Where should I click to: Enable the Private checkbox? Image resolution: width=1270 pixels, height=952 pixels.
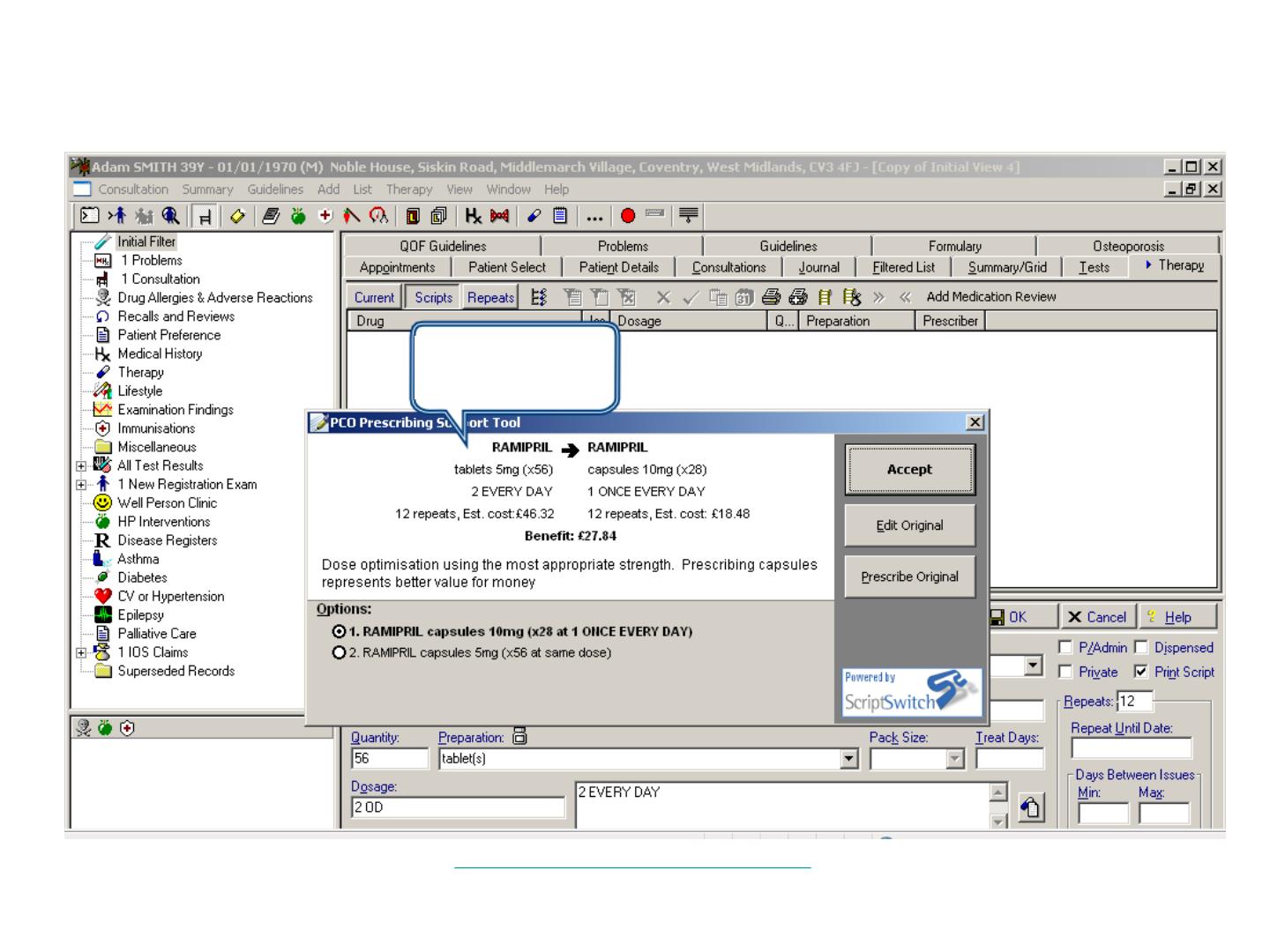[1065, 673]
